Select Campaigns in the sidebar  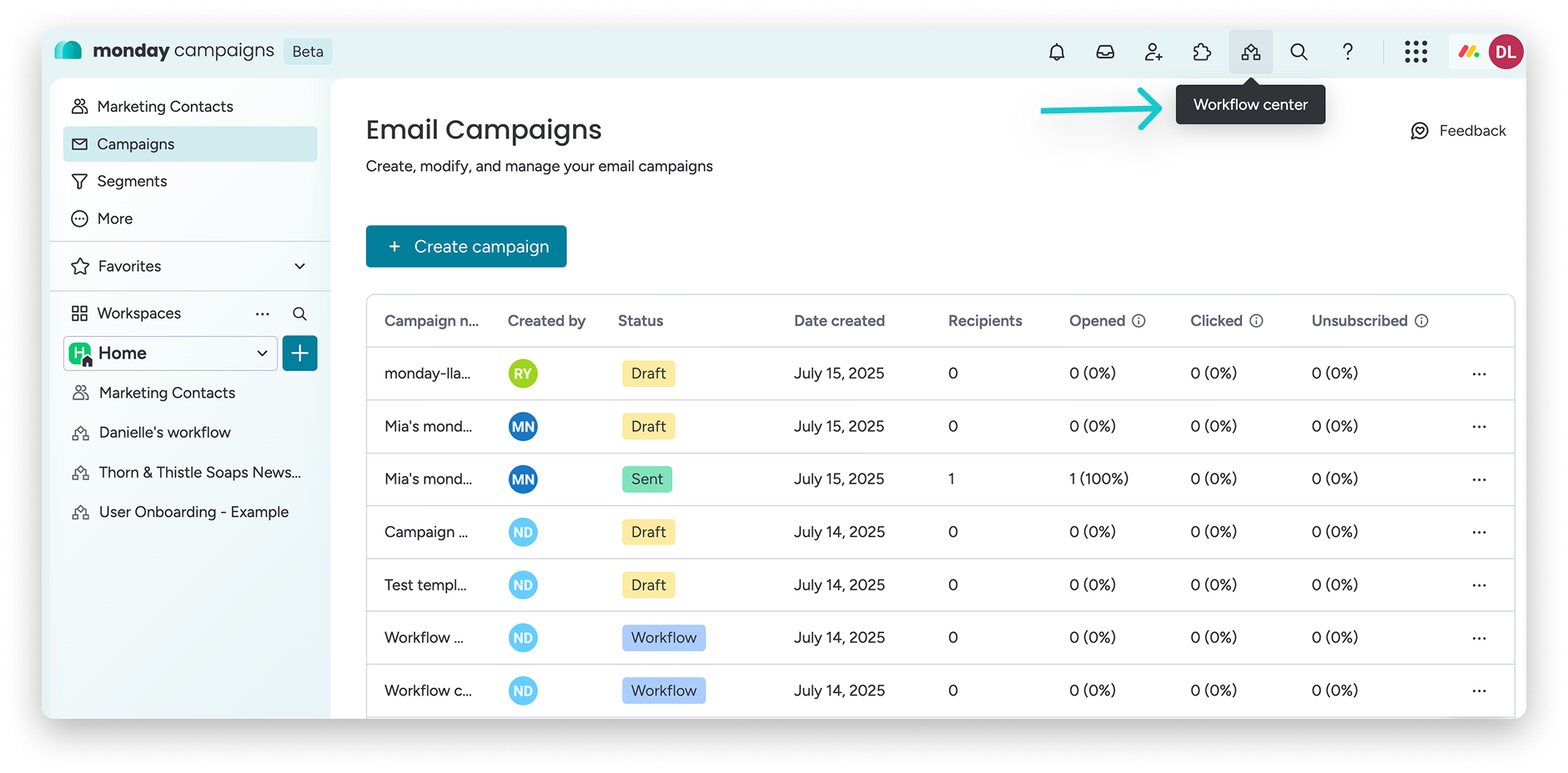[190, 144]
